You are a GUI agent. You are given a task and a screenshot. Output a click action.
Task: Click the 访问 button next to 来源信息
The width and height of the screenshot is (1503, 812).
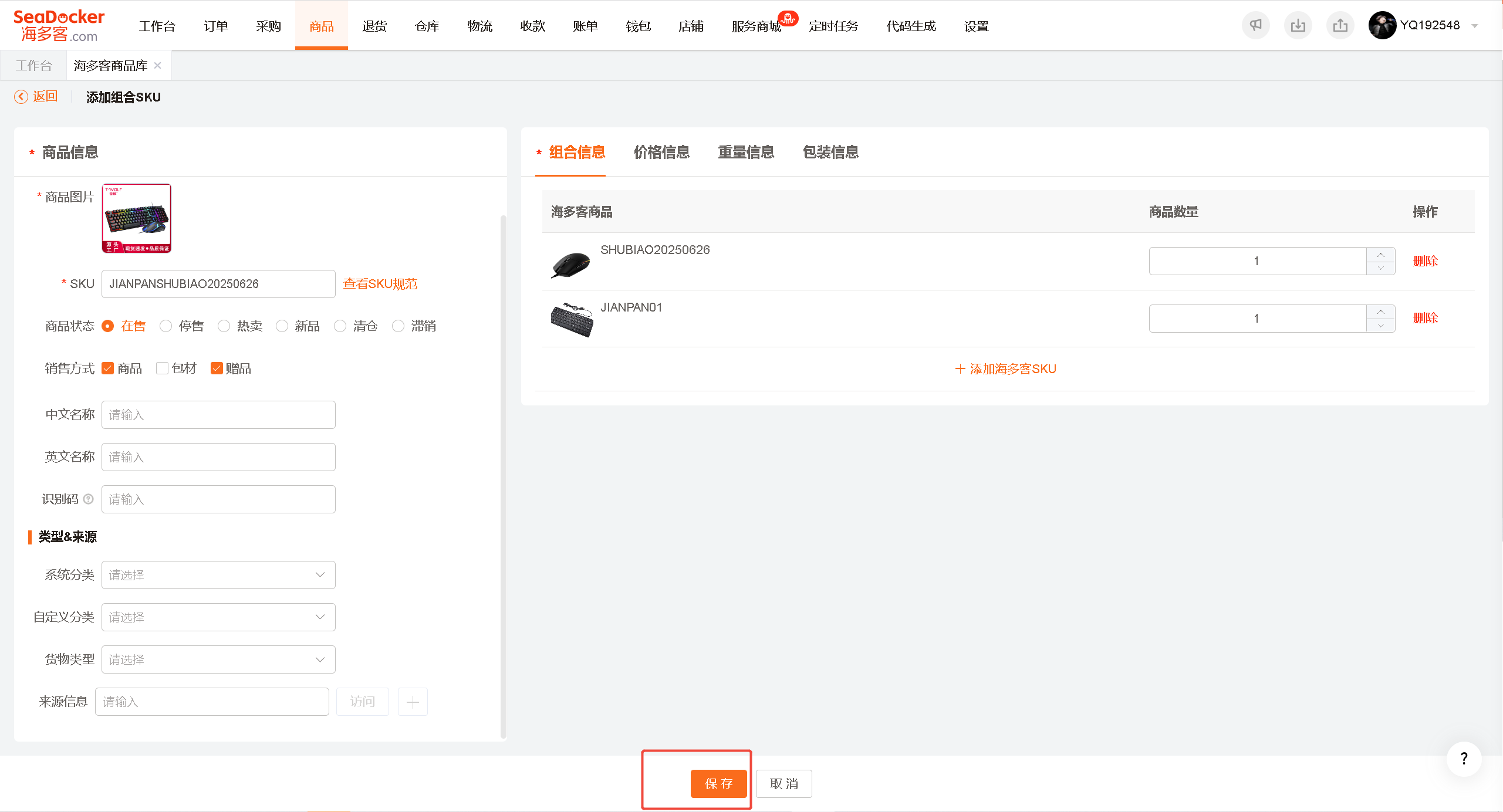pyautogui.click(x=363, y=702)
